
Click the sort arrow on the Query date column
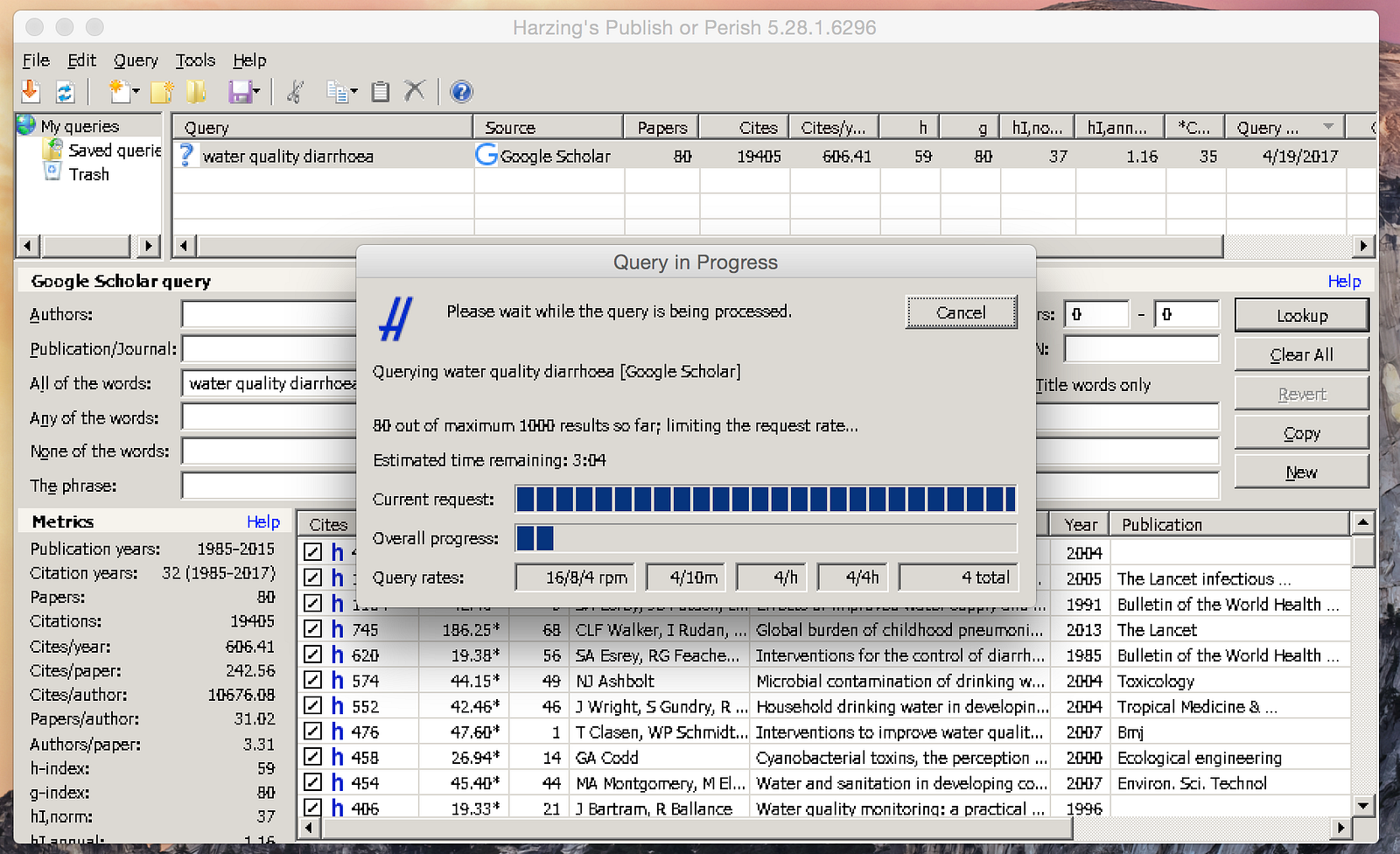(x=1328, y=127)
